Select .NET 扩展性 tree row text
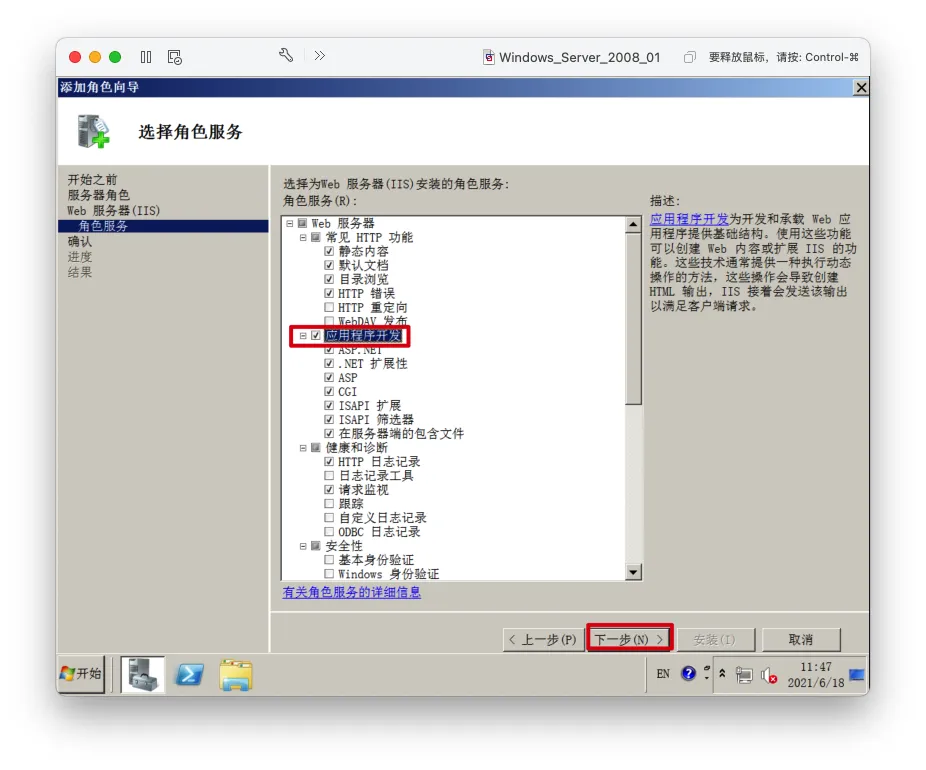Image resolution: width=926 pixels, height=770 pixels. pos(373,364)
